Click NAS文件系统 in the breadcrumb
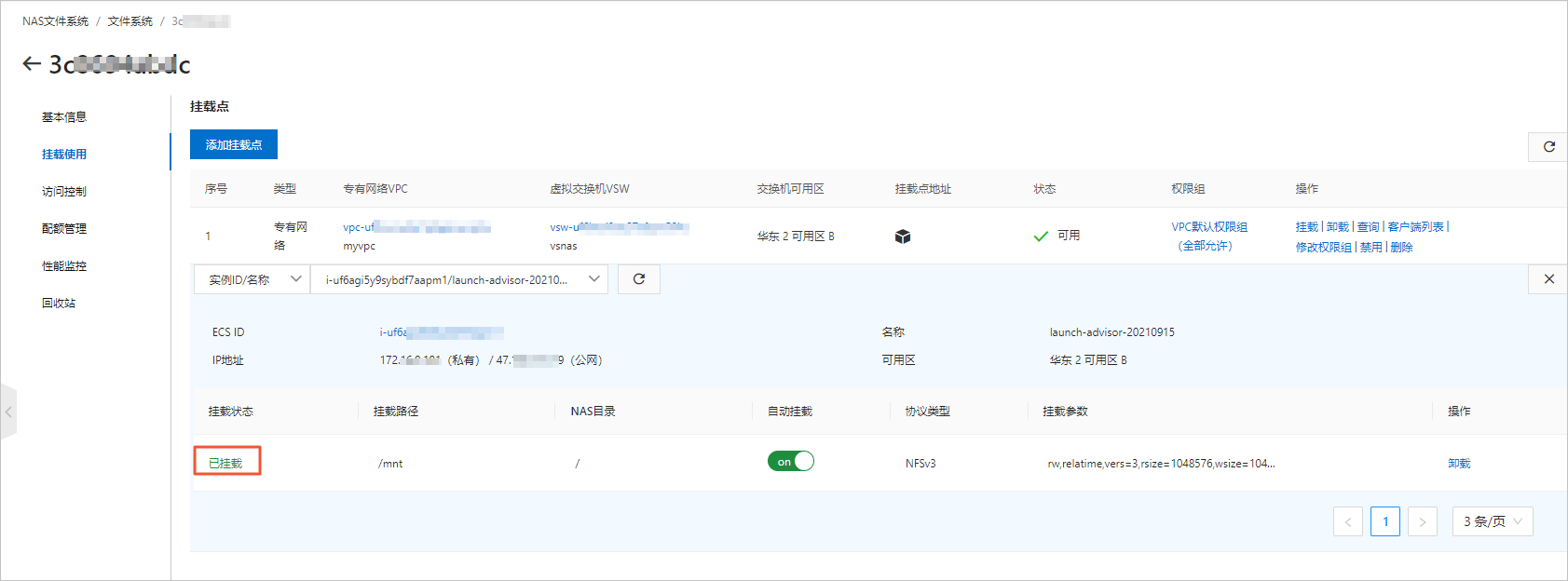This screenshot has height=581, width=1568. point(56,21)
